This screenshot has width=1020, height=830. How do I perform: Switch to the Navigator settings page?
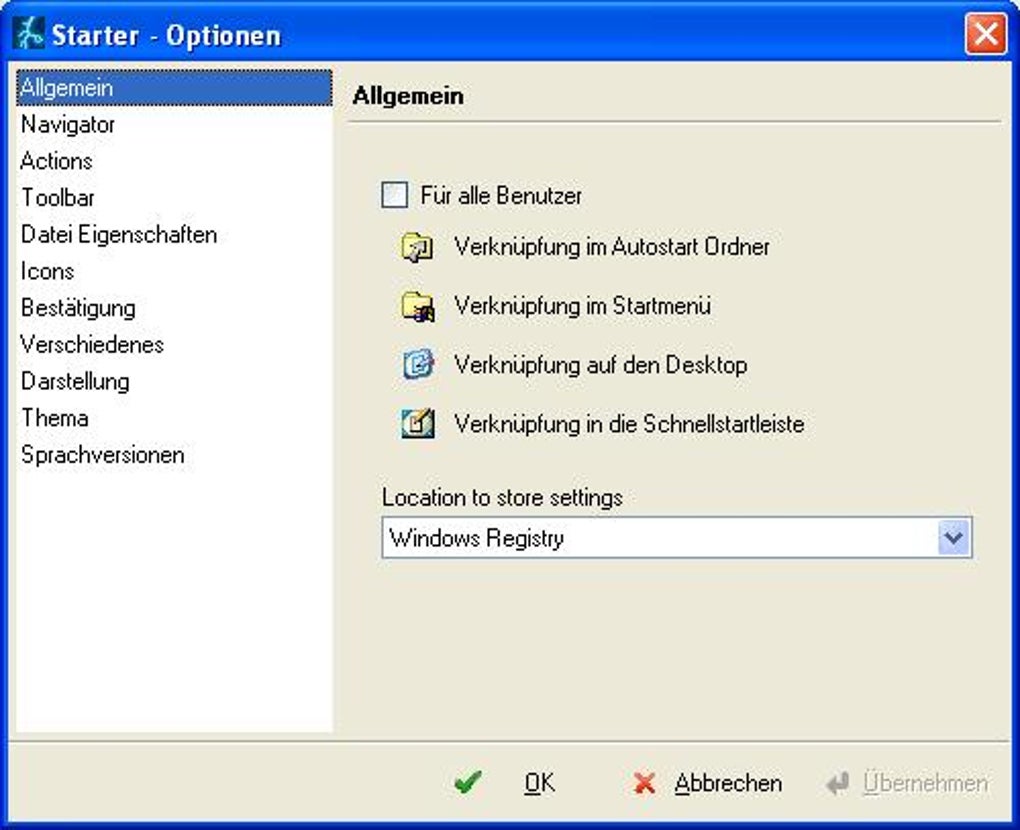tap(68, 124)
